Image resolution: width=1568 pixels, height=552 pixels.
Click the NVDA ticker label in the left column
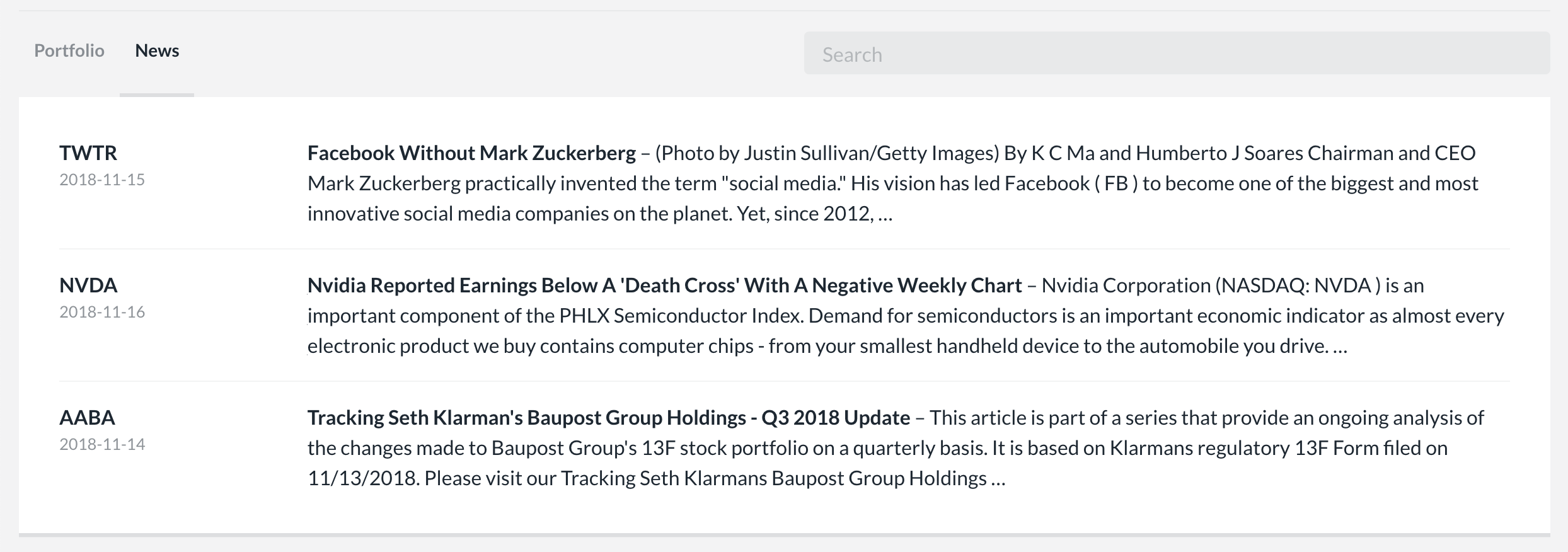(88, 285)
